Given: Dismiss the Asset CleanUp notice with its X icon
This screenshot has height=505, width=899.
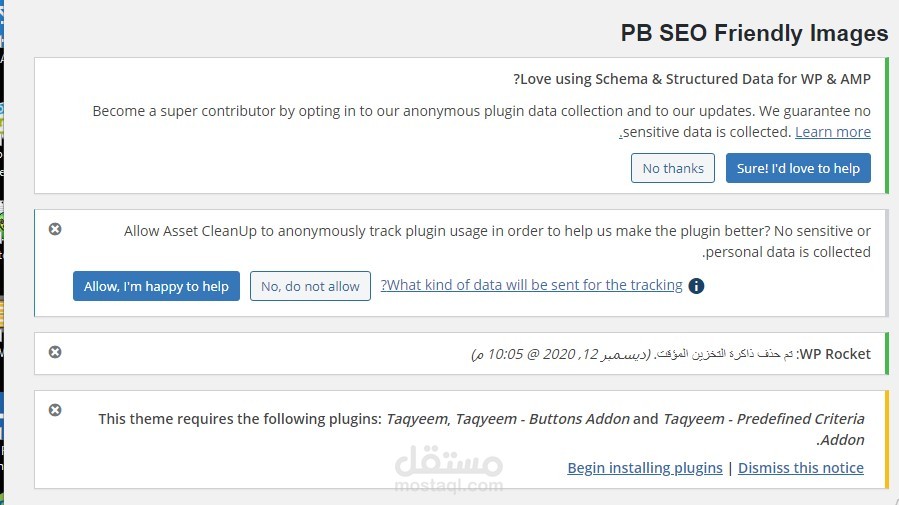Looking at the screenshot, I should [55, 229].
